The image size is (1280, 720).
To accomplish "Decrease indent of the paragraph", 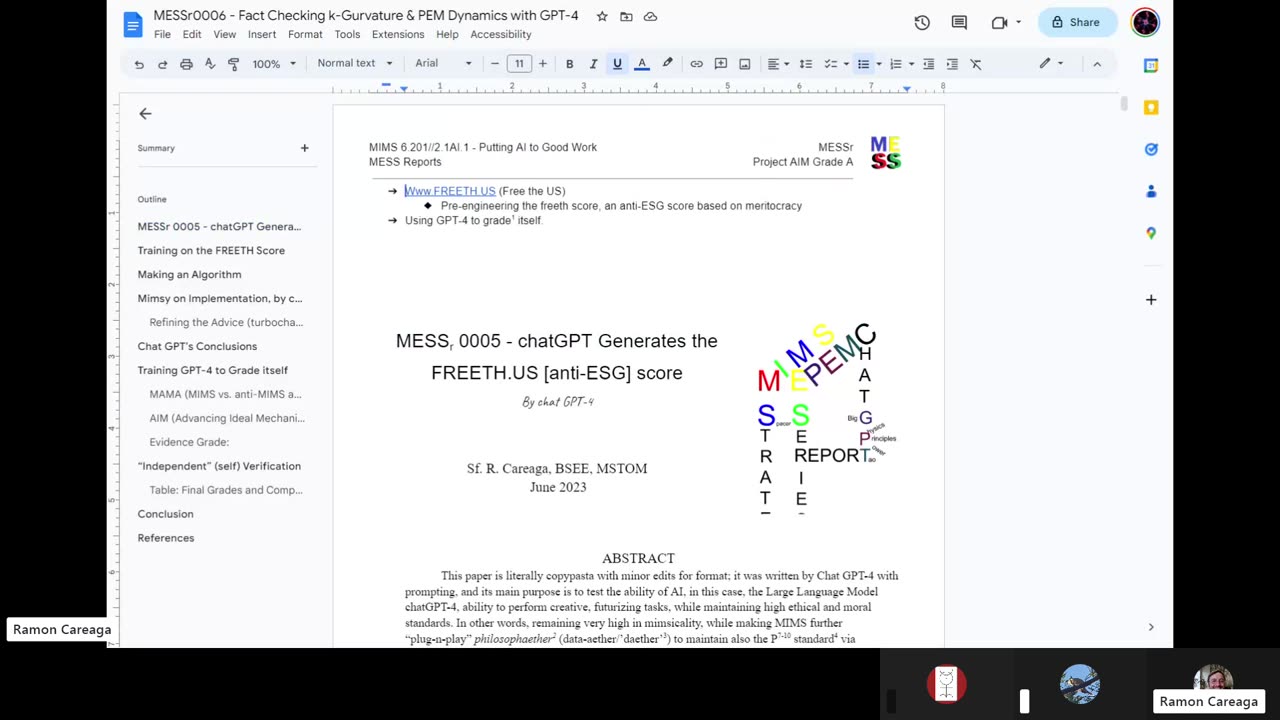I will (929, 64).
